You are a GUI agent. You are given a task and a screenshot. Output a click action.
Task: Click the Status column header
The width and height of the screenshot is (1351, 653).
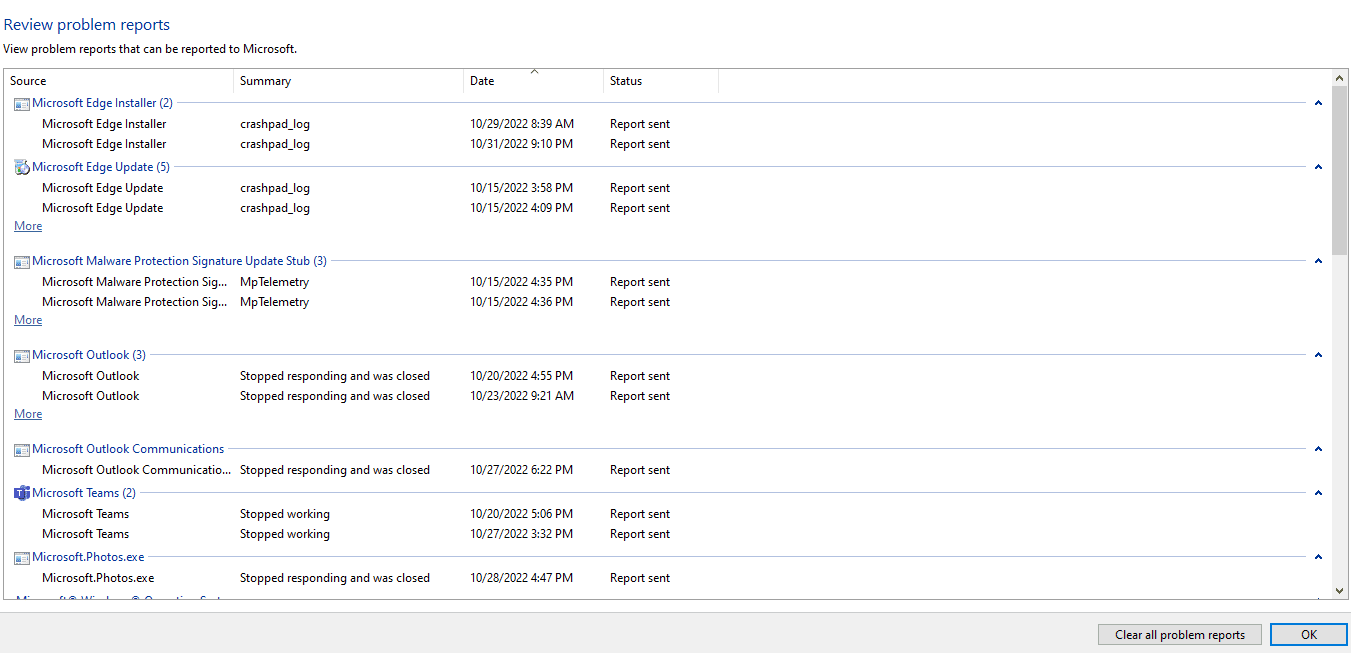pos(660,81)
